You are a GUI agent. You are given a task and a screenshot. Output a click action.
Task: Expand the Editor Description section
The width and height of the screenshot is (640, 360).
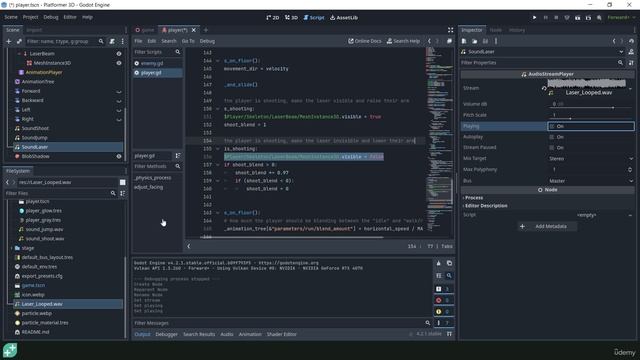coord(485,206)
